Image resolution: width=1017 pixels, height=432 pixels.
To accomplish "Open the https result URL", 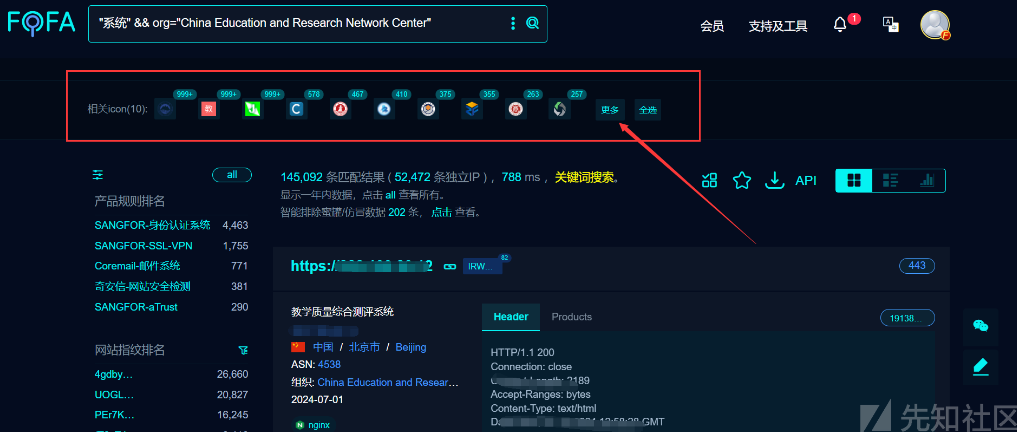I will pyautogui.click(x=362, y=266).
